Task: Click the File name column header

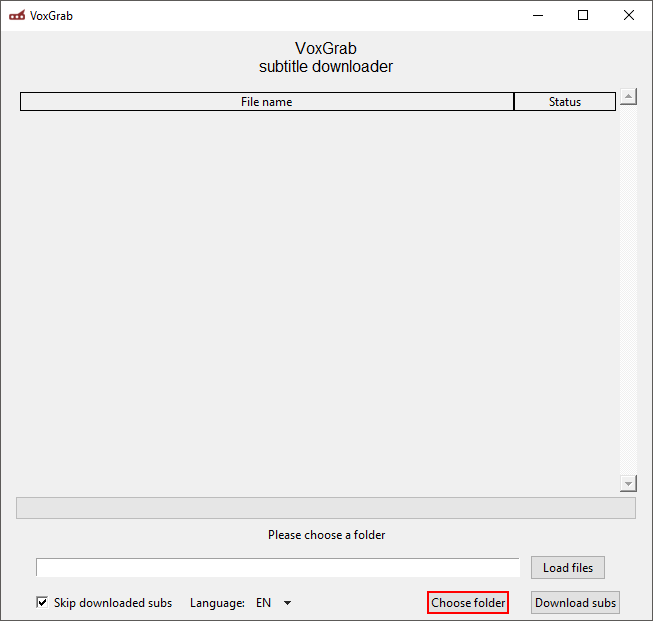Action: click(267, 102)
